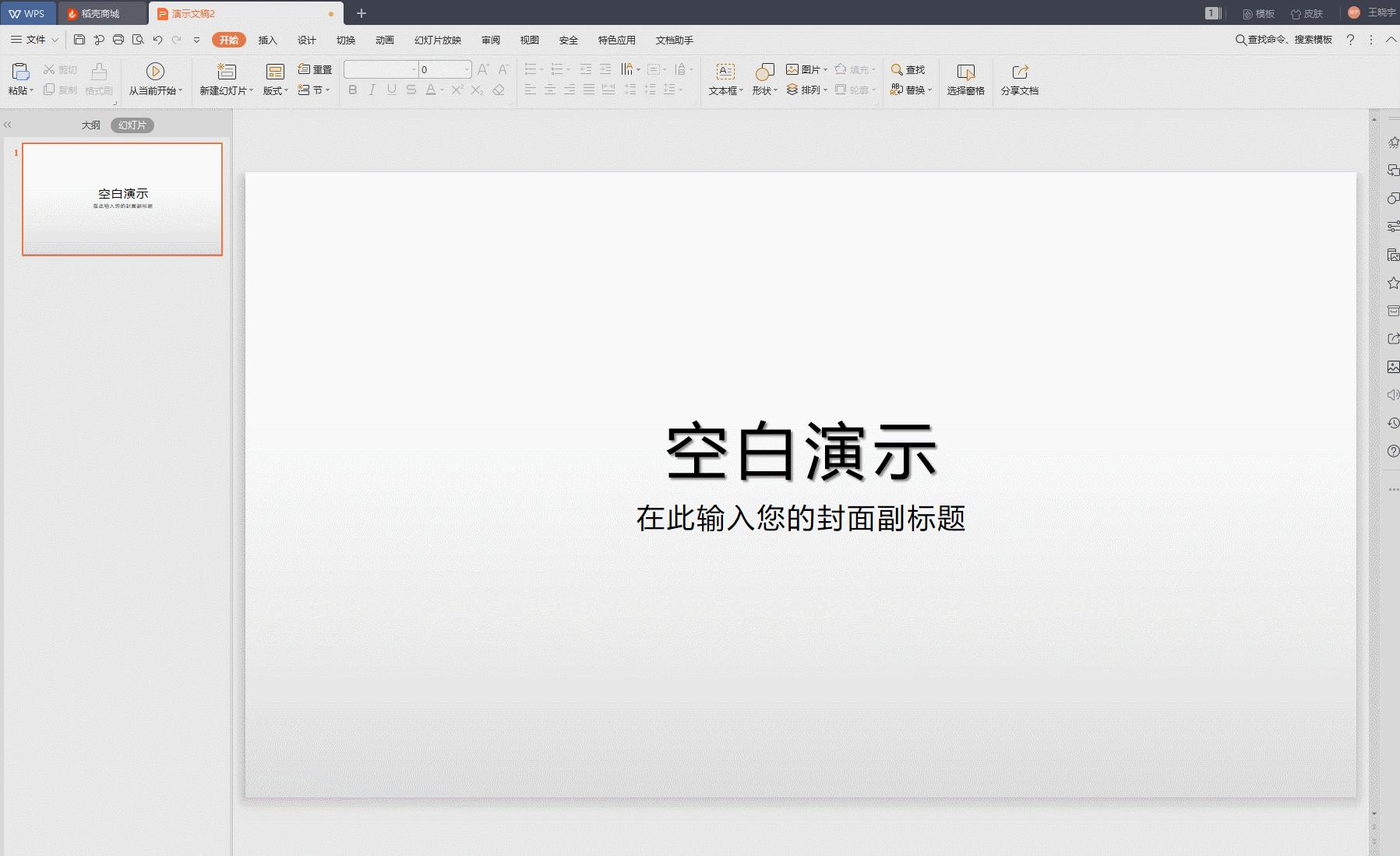
Task: Click the 新建幻灯片 new slide icon
Action: [226, 72]
